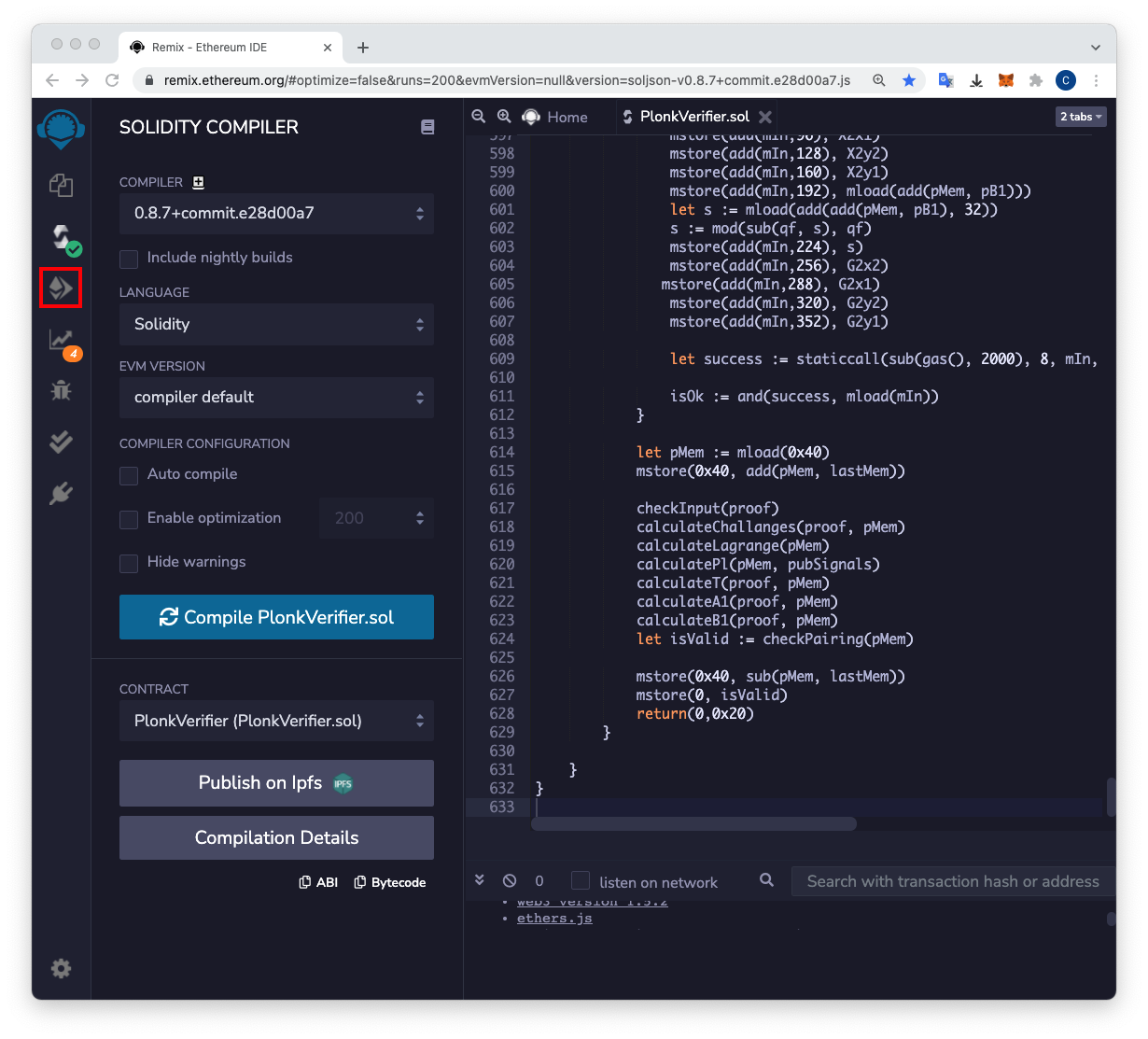Expand the 2 tabs dropdown
Screen dimensions: 1148x1039
point(1081,117)
